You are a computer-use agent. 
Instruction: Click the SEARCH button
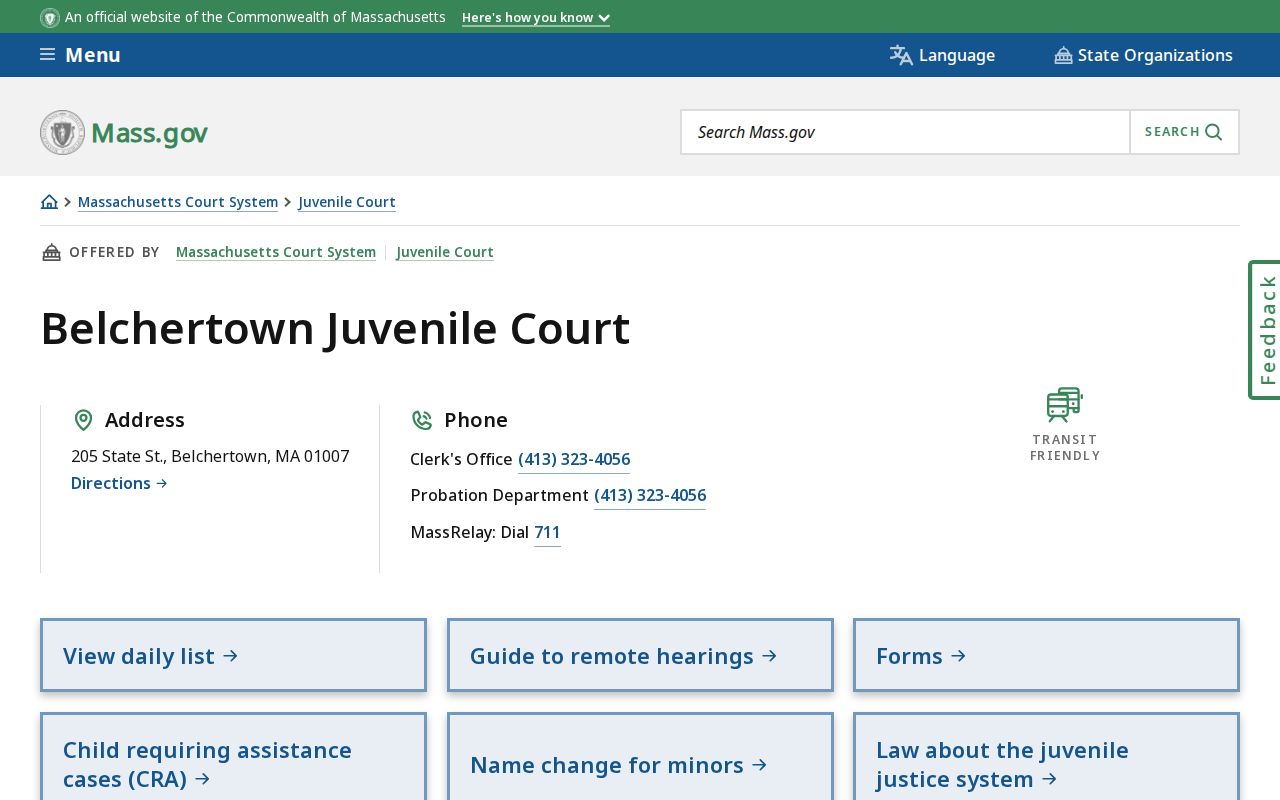pos(1184,132)
